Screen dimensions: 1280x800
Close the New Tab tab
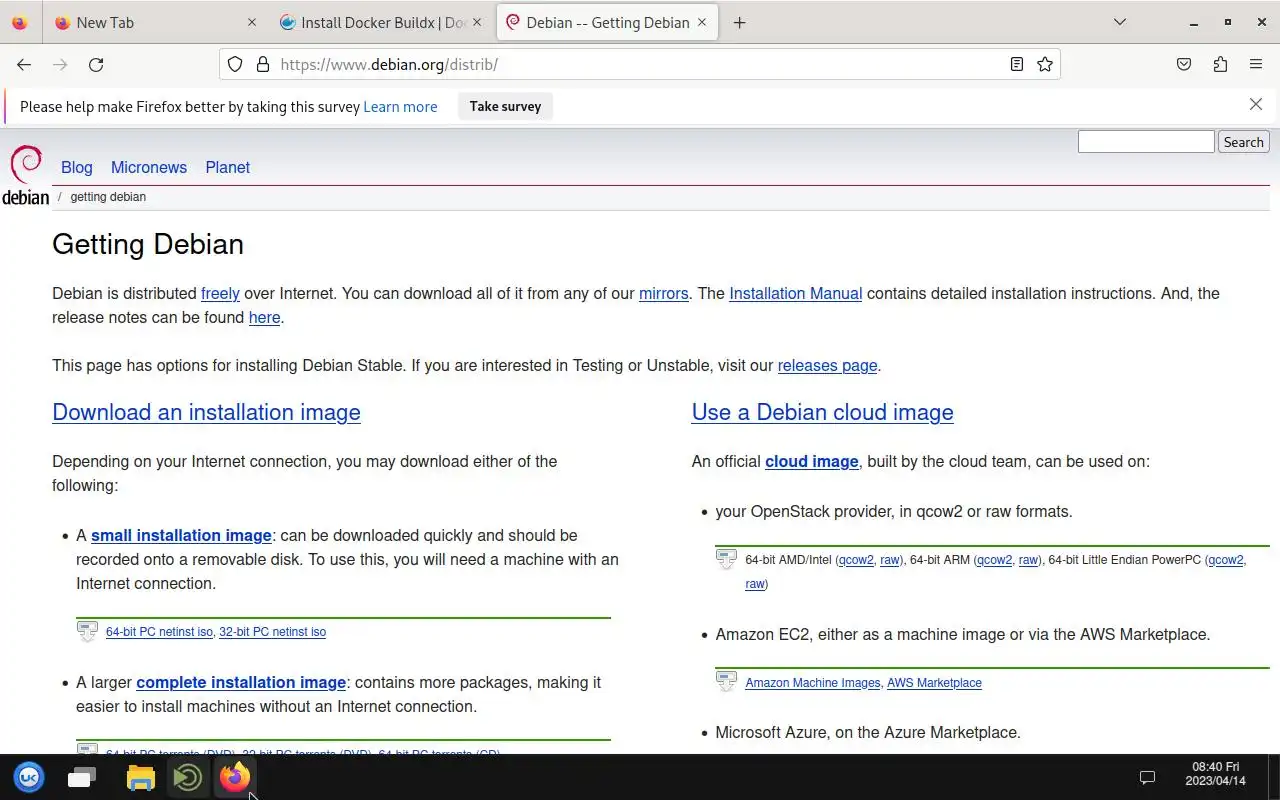[251, 22]
